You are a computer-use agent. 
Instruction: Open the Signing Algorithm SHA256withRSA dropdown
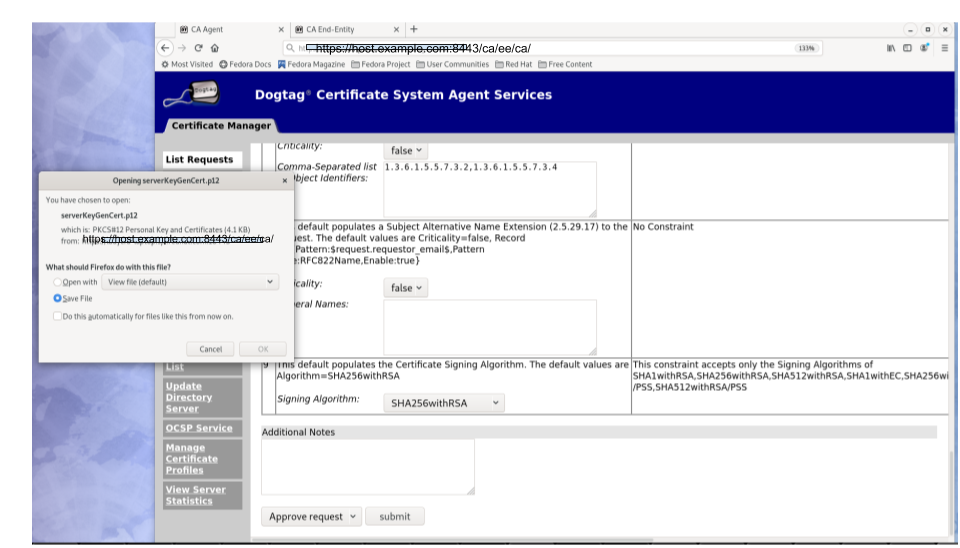[x=443, y=403]
